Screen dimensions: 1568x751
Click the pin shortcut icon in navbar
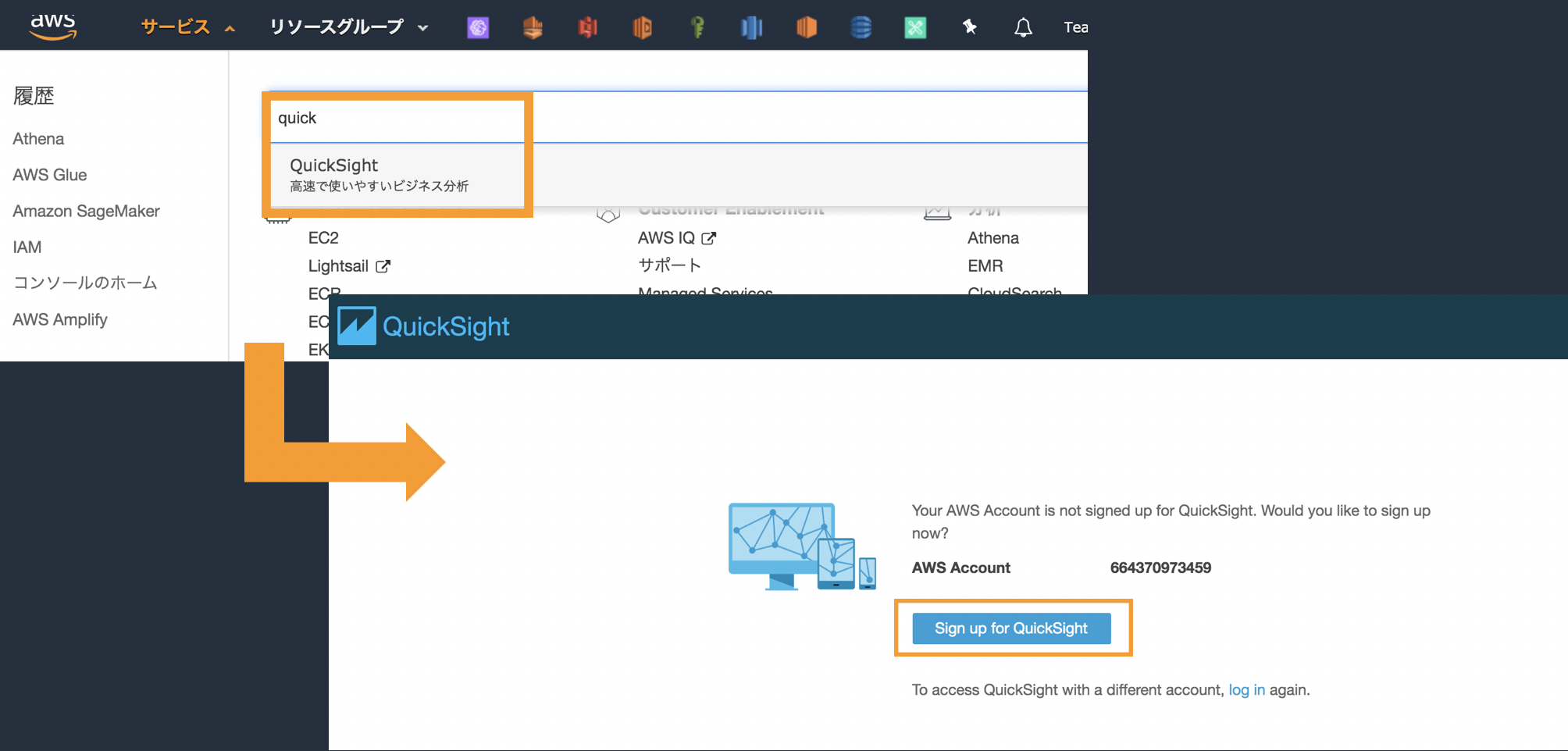969,27
